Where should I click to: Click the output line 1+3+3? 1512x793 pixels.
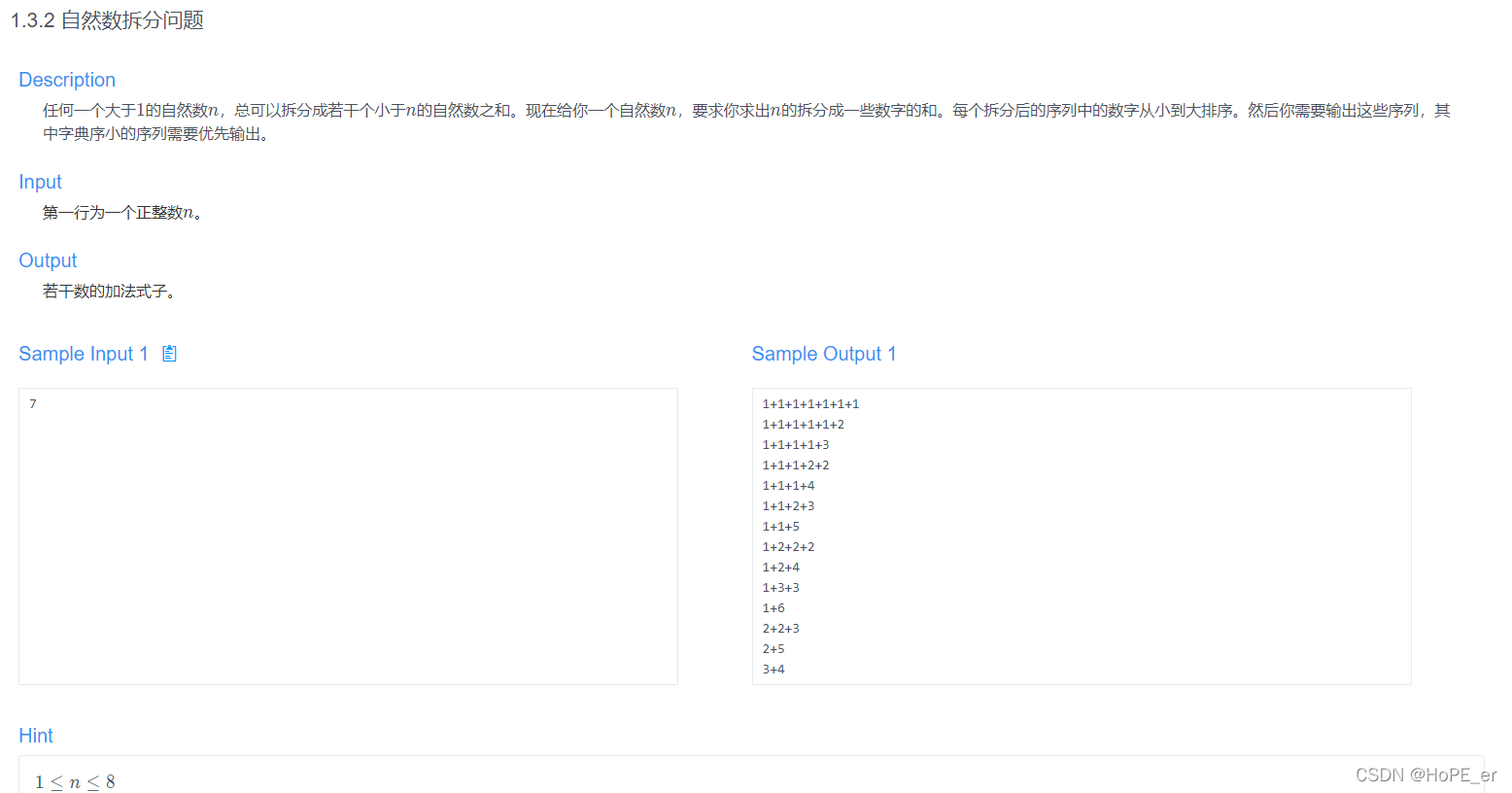pos(781,588)
